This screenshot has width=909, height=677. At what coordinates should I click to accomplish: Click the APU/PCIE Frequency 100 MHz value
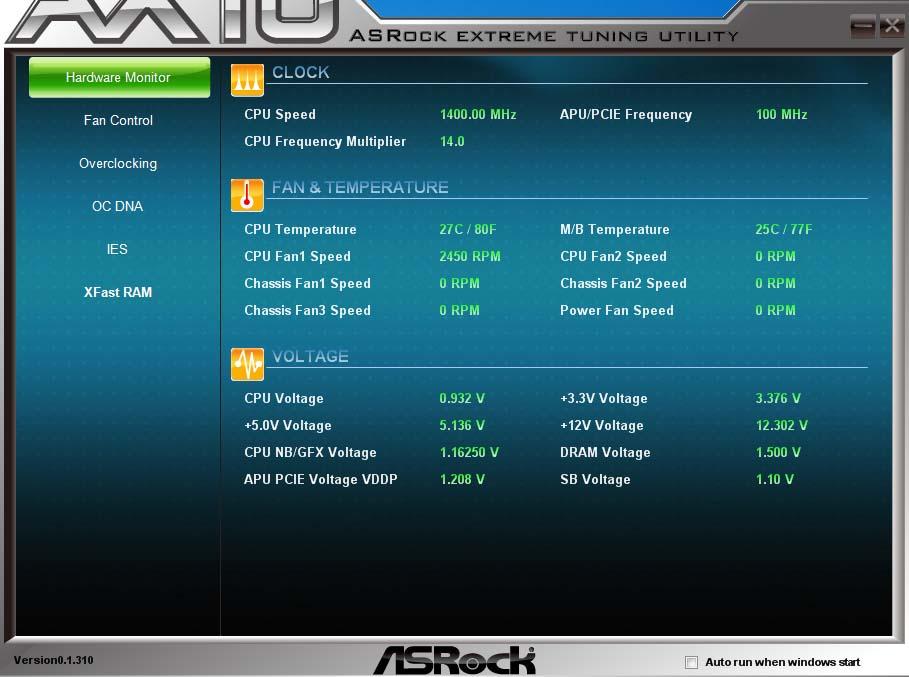[781, 114]
